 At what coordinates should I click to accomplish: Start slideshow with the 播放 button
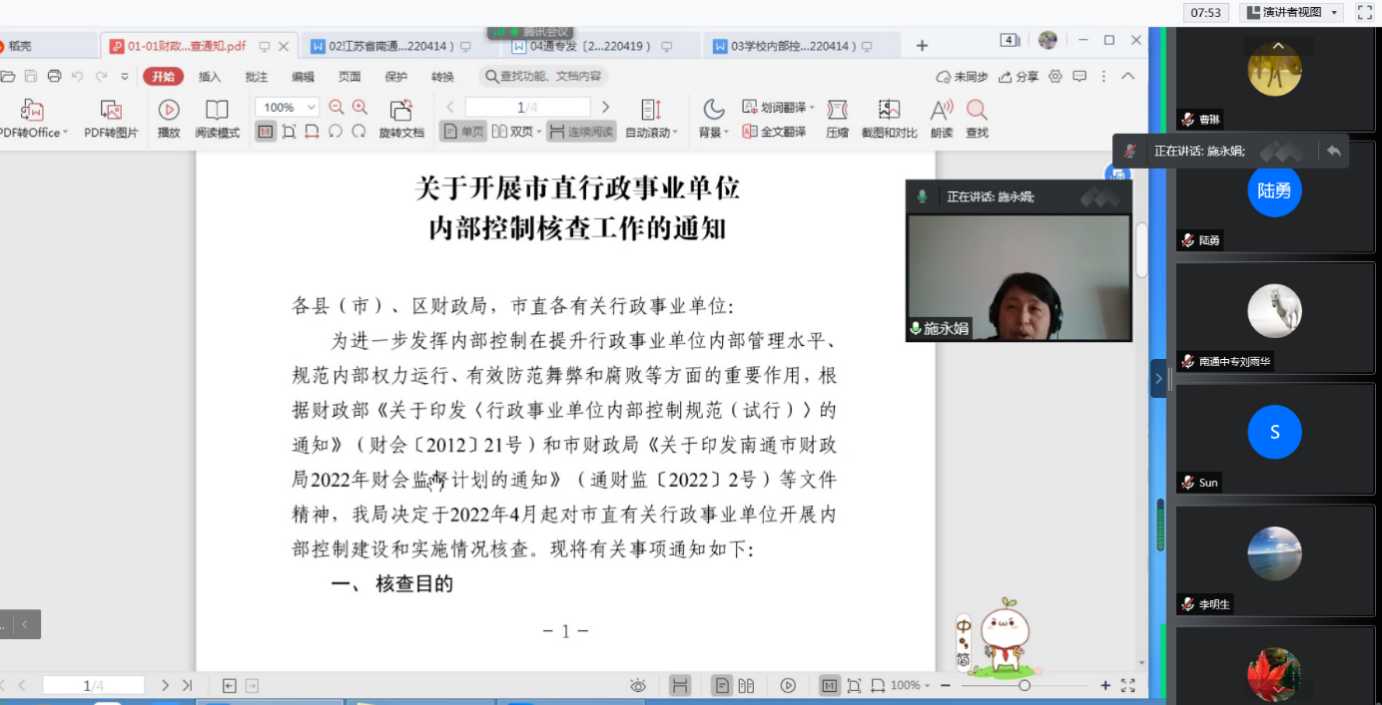coord(168,110)
